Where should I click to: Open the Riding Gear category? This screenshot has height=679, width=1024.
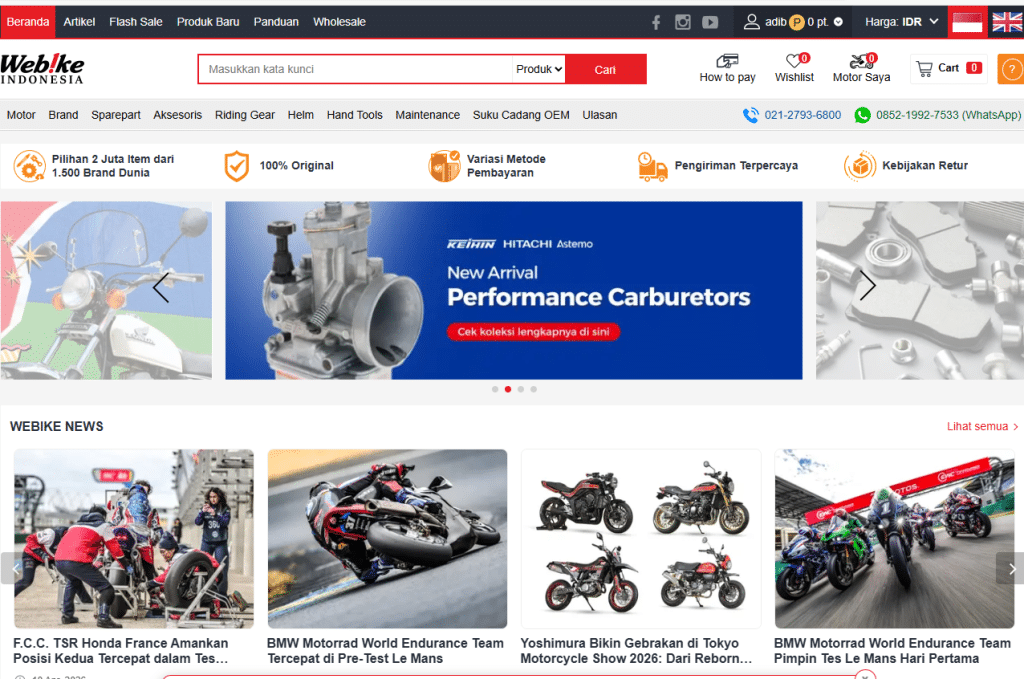click(245, 115)
